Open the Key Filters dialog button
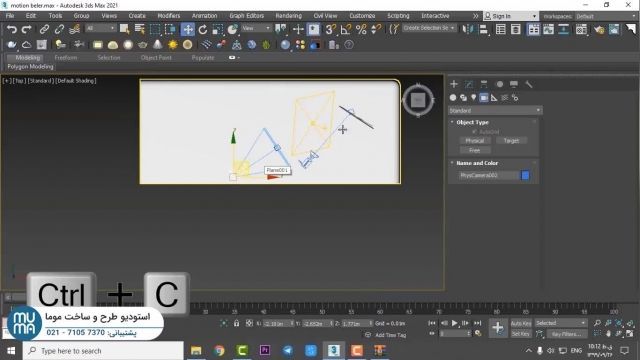 point(567,334)
